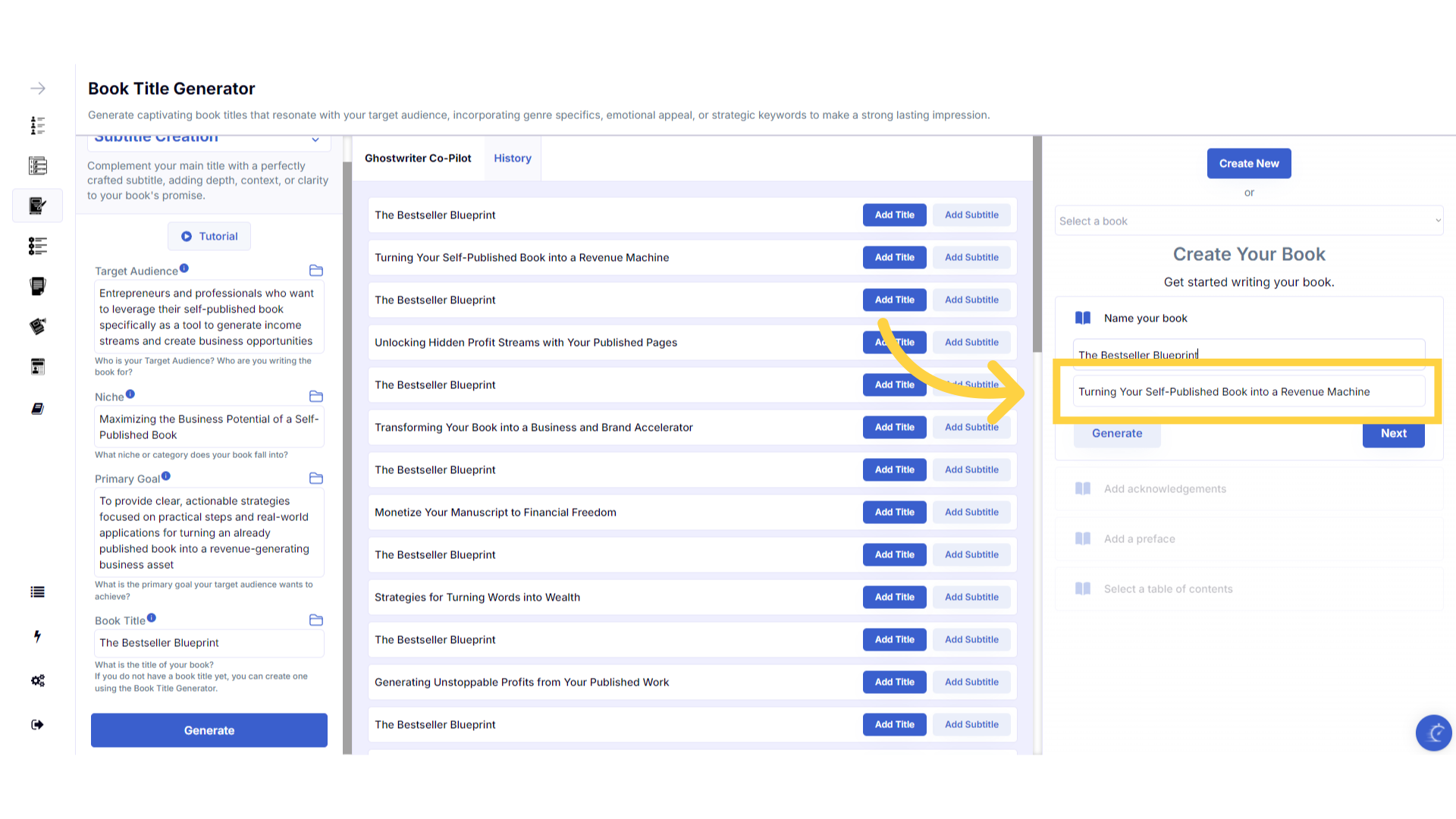Click the Book Title input field
The image size is (1456, 819).
pos(209,643)
